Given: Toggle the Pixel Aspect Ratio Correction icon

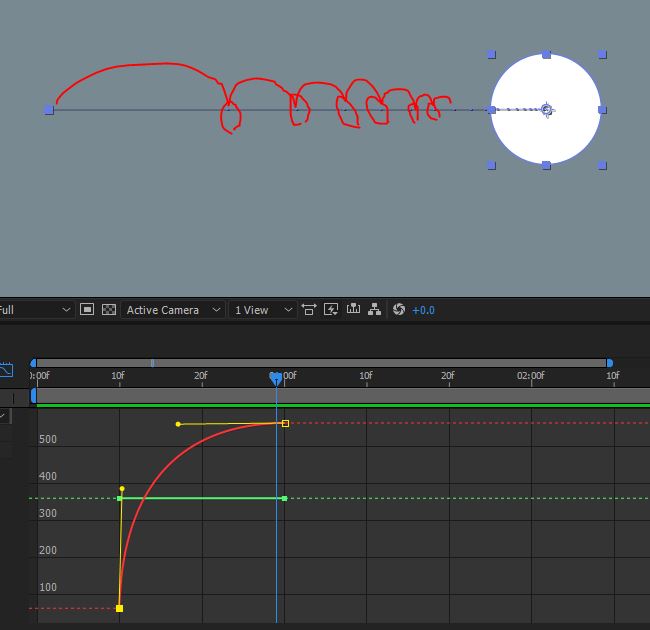Looking at the screenshot, I should [x=309, y=309].
